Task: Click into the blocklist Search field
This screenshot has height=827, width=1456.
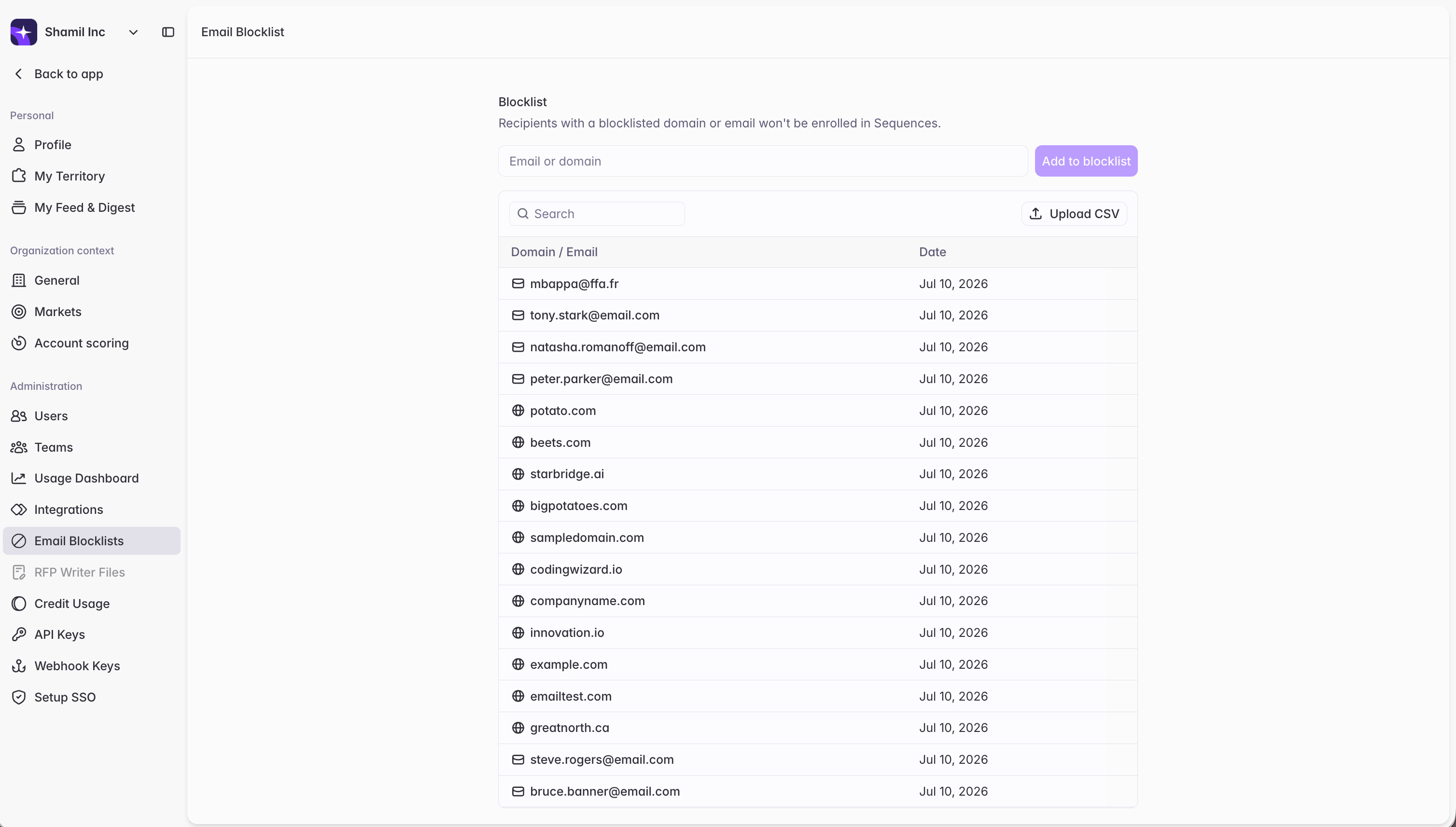Action: 597,214
